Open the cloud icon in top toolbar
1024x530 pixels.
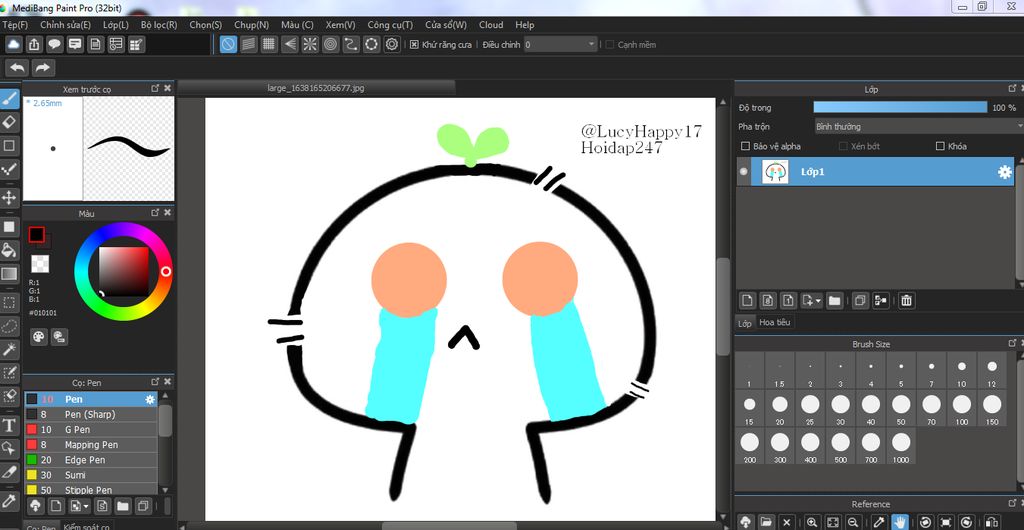coord(14,44)
